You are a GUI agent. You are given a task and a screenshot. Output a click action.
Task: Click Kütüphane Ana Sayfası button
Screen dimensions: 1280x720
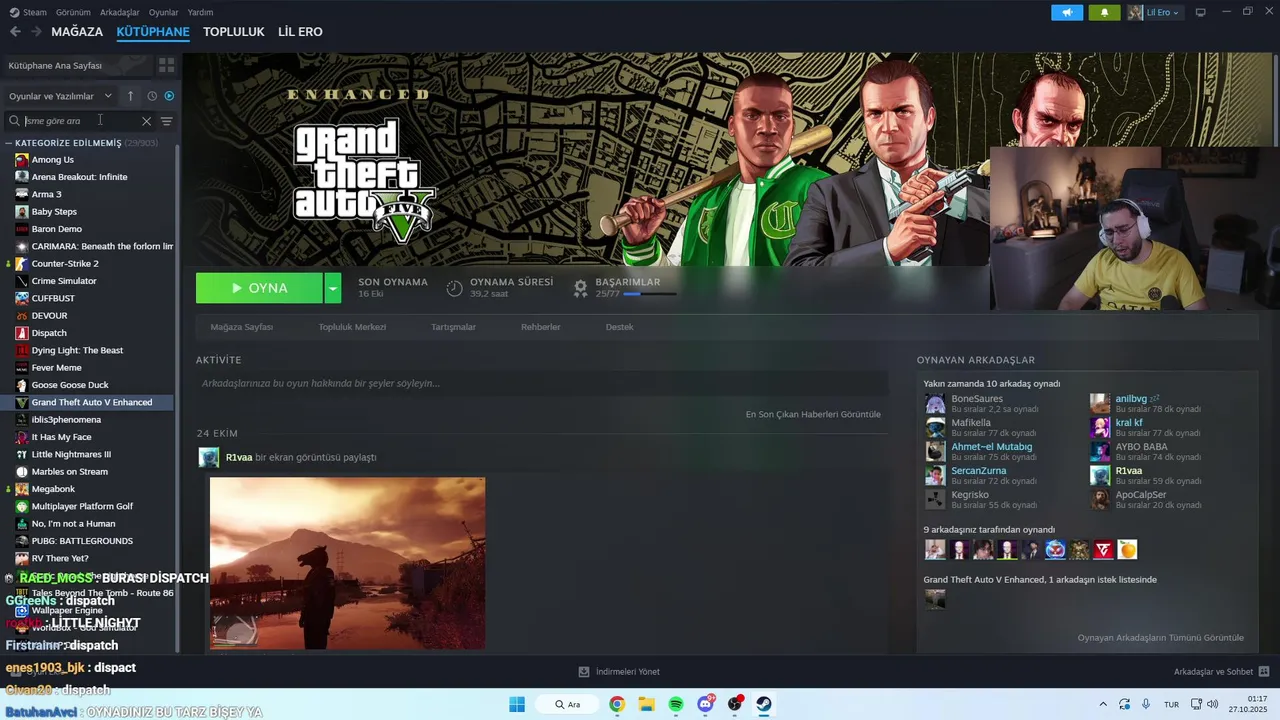(78, 65)
